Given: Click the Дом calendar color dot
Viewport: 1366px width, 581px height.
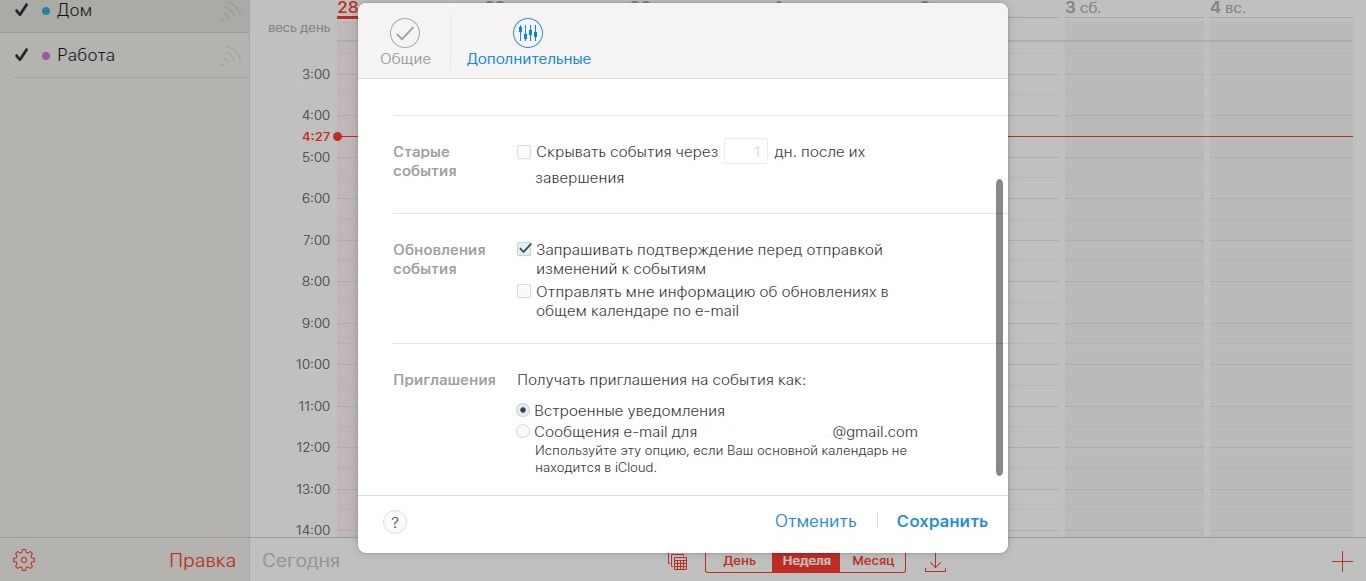Looking at the screenshot, I should 46,11.
